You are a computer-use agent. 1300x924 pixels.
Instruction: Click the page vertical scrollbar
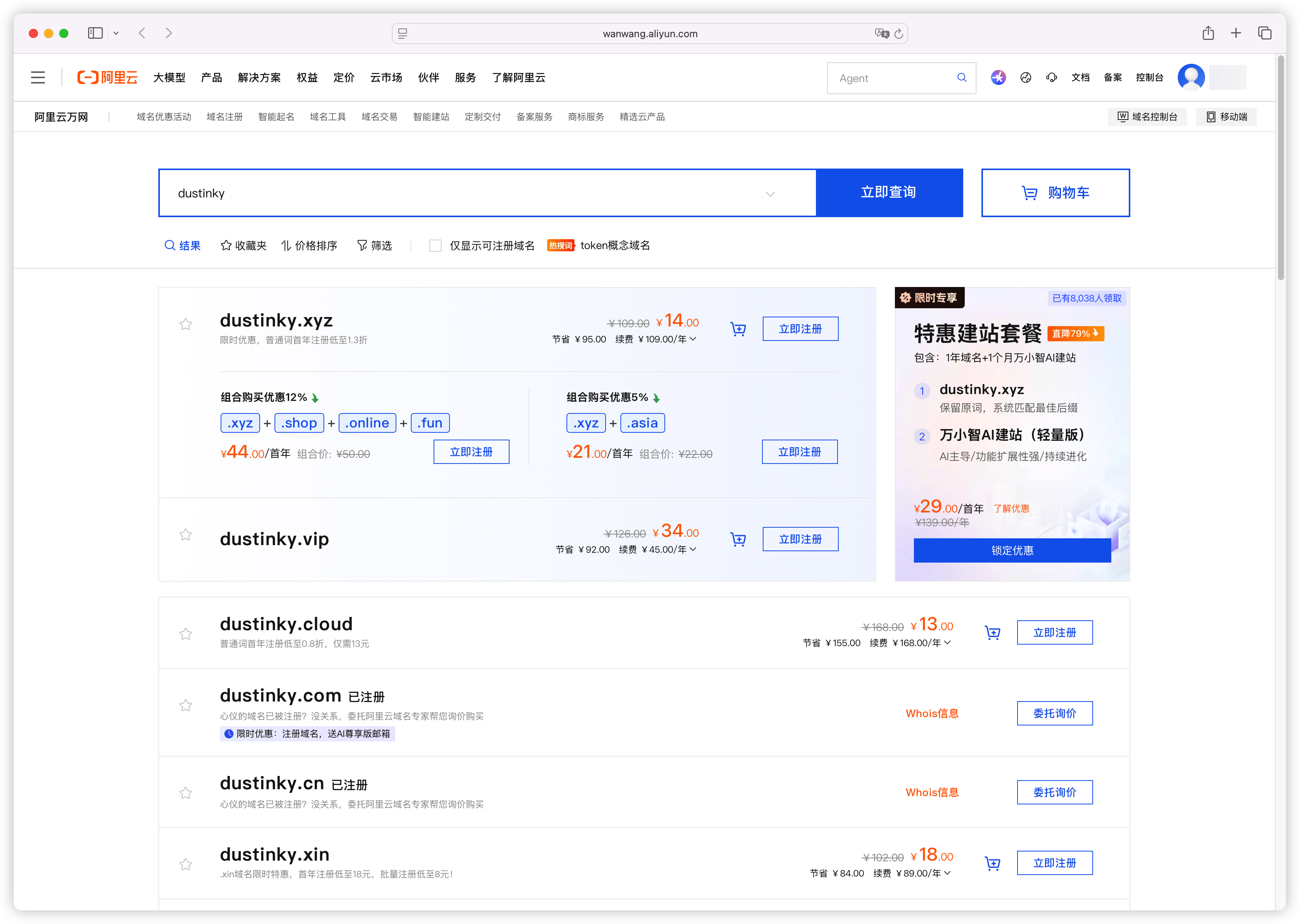(x=1281, y=169)
